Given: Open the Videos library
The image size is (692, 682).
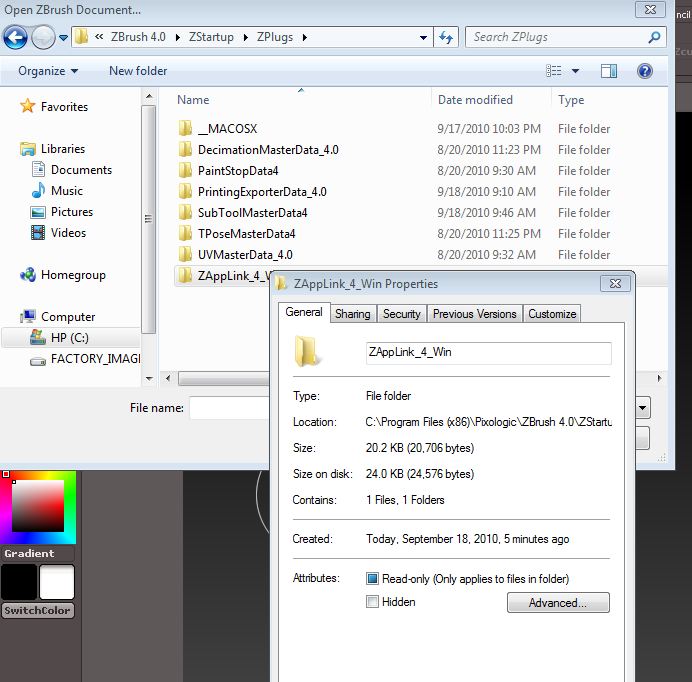Looking at the screenshot, I should pos(58,233).
